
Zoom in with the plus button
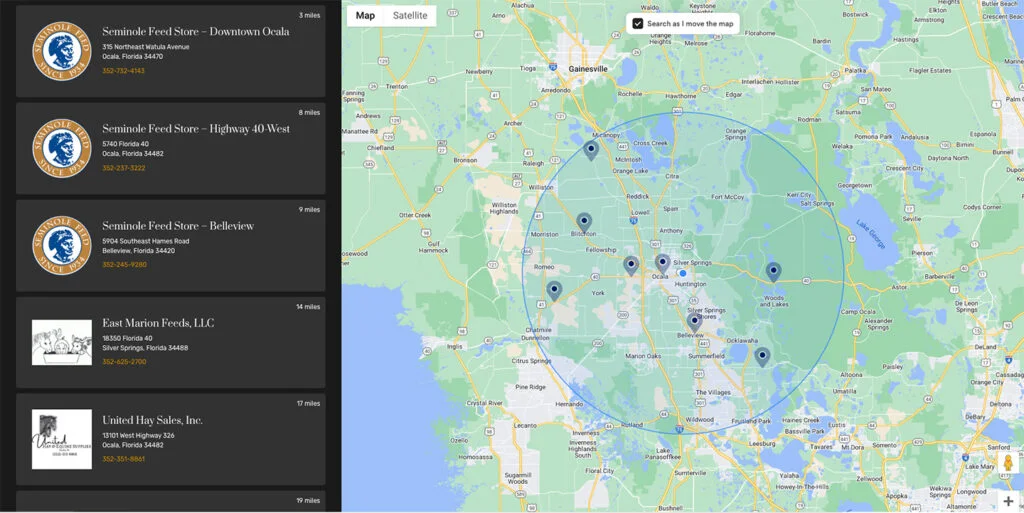(1008, 501)
